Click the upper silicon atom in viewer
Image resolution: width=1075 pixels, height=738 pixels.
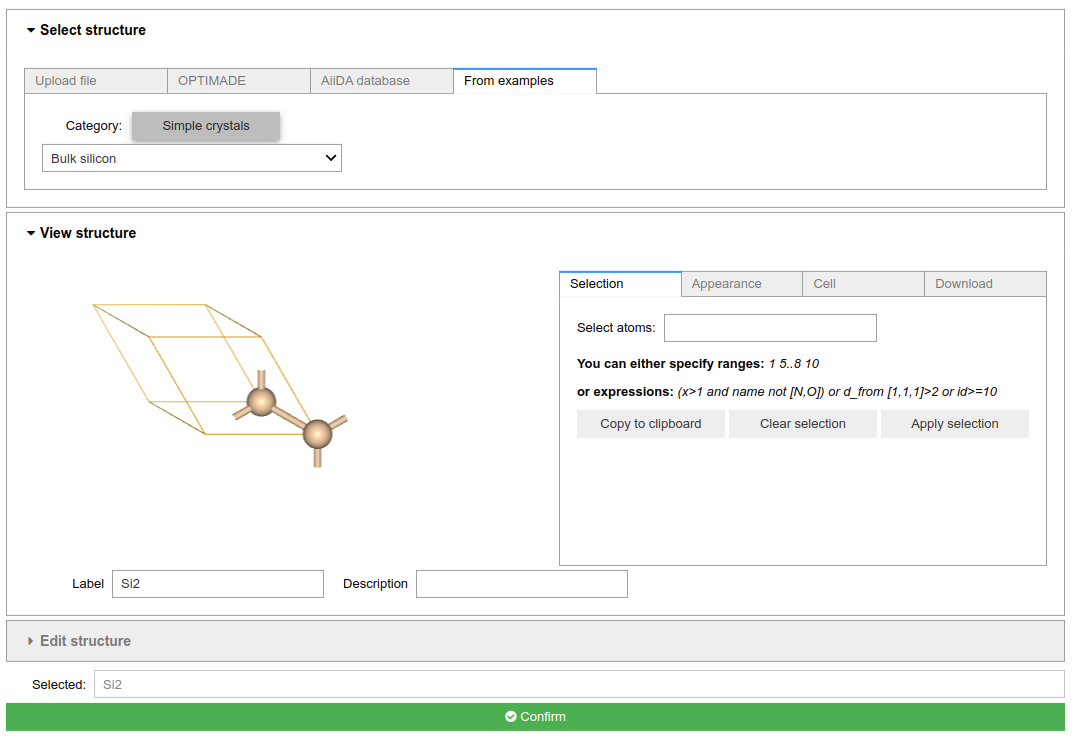[x=261, y=402]
